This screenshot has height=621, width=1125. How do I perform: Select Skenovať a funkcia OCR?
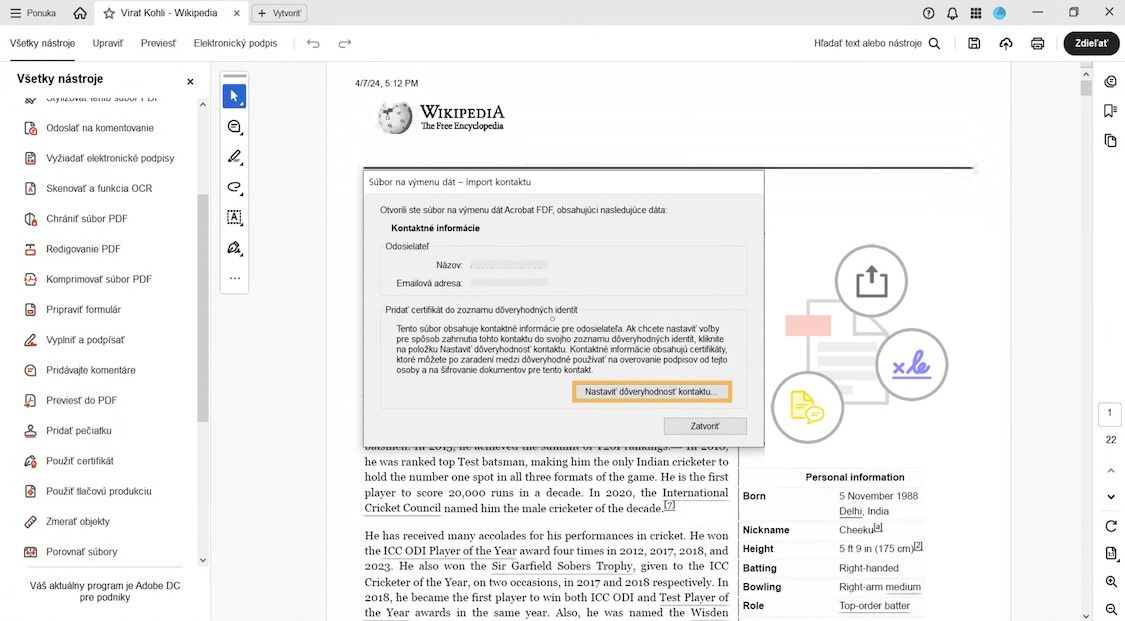tap(99, 188)
